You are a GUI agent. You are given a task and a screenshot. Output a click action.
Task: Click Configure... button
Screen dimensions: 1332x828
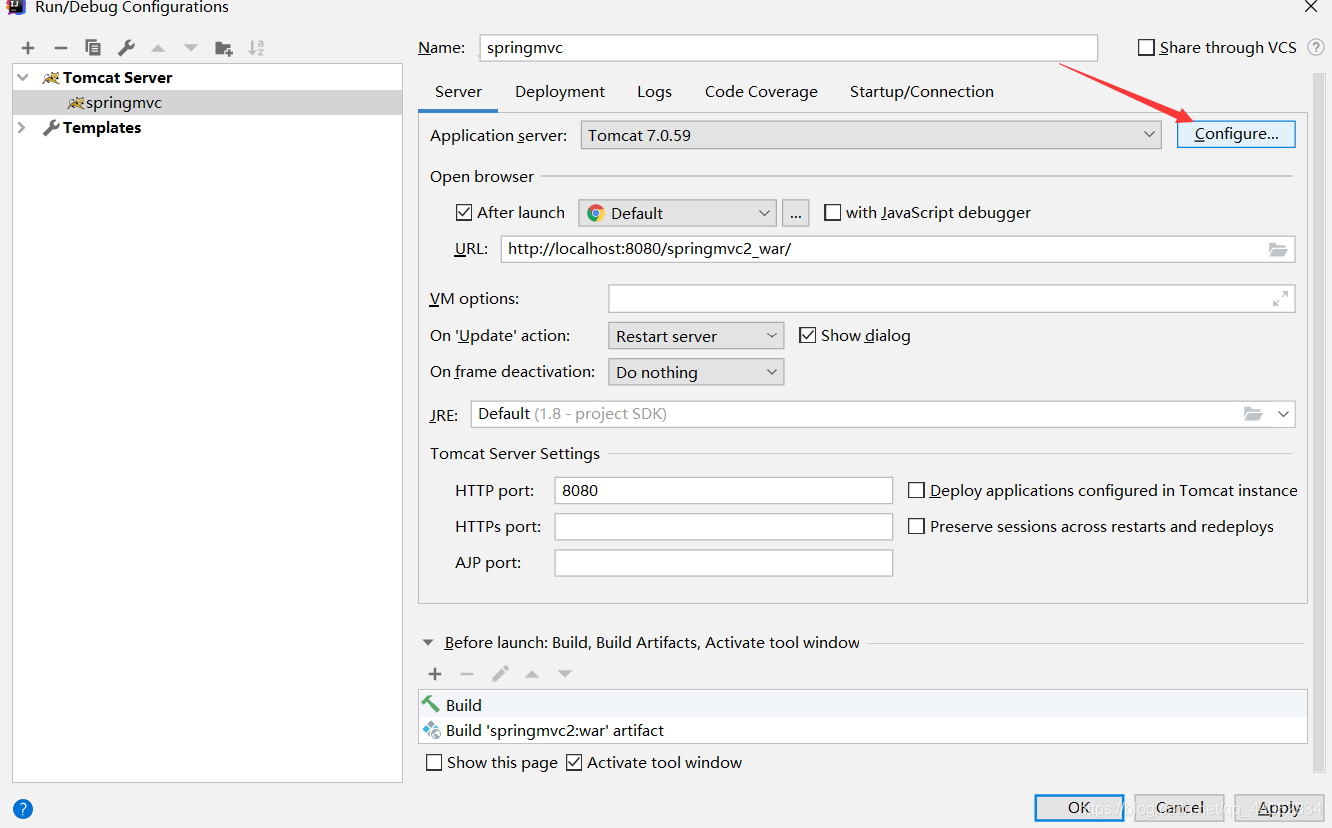tap(1236, 134)
